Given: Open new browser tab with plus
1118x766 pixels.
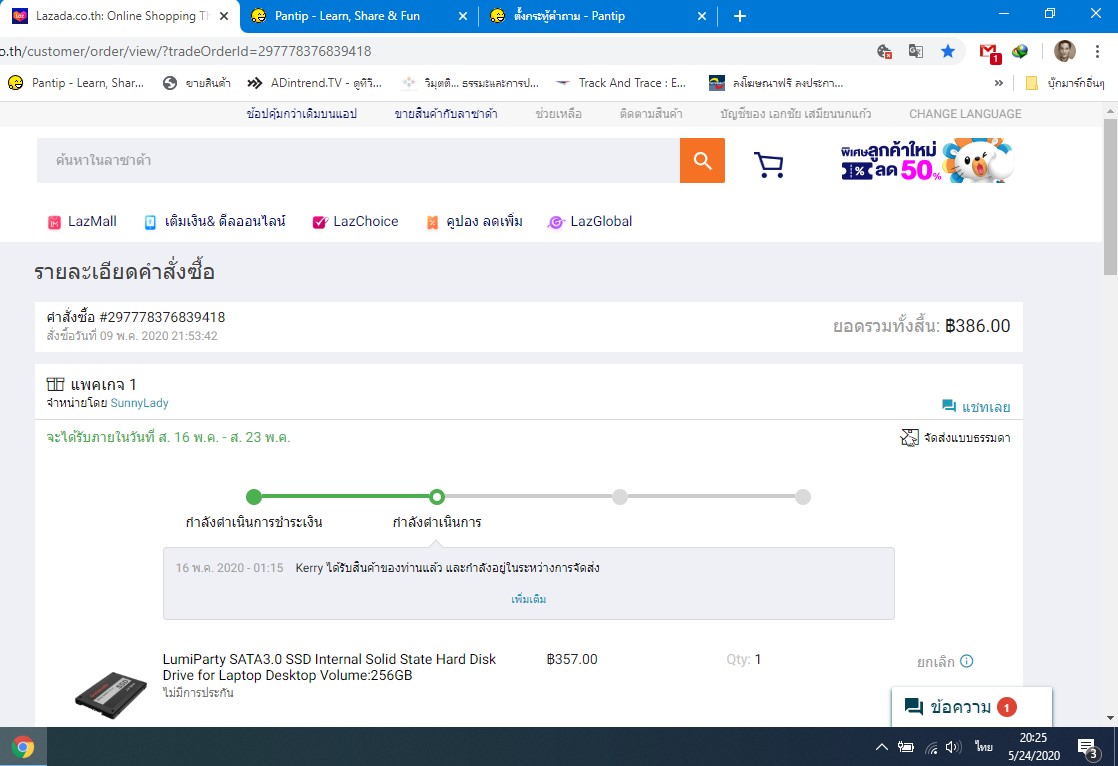Looking at the screenshot, I should 739,16.
